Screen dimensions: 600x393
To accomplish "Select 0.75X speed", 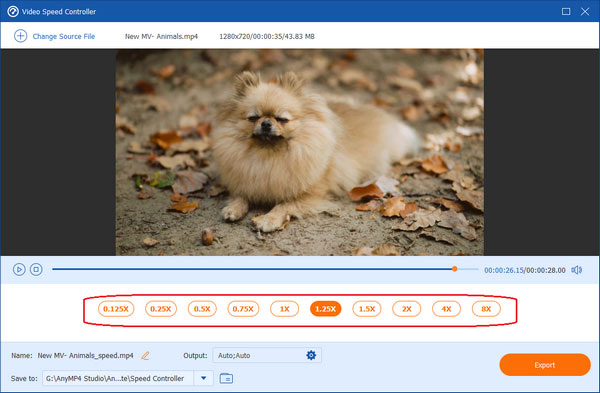I will 243,309.
